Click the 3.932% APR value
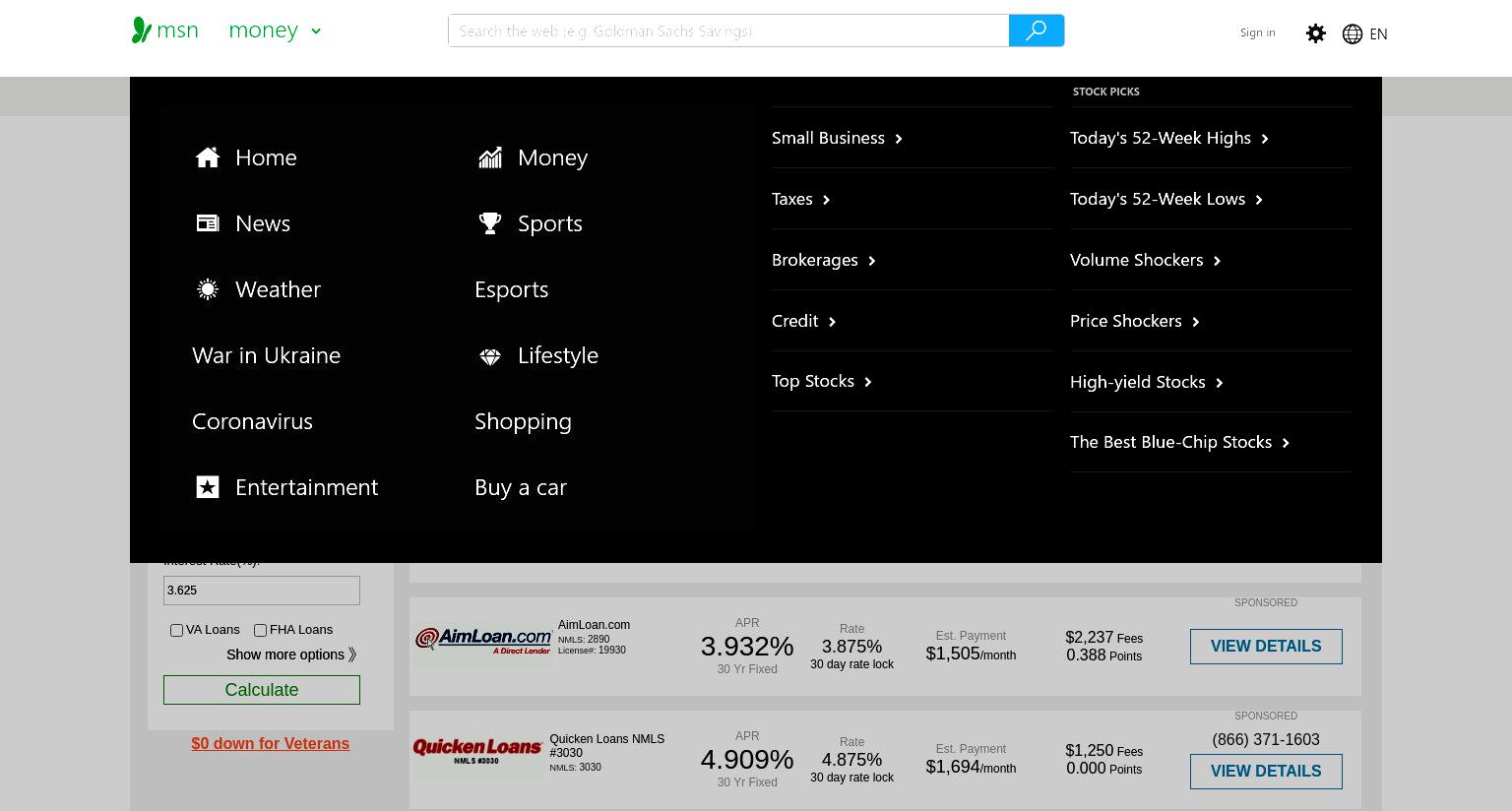The height and width of the screenshot is (811, 1512). [x=747, y=647]
